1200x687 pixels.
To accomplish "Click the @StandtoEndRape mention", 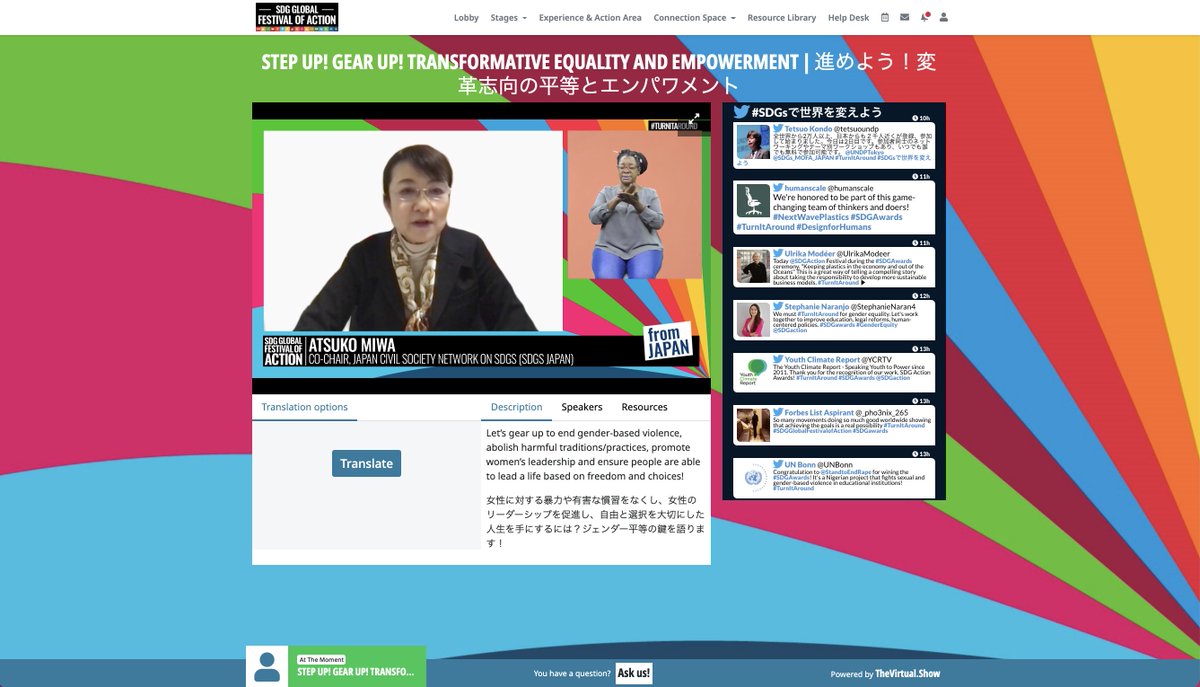I will pyautogui.click(x=847, y=472).
